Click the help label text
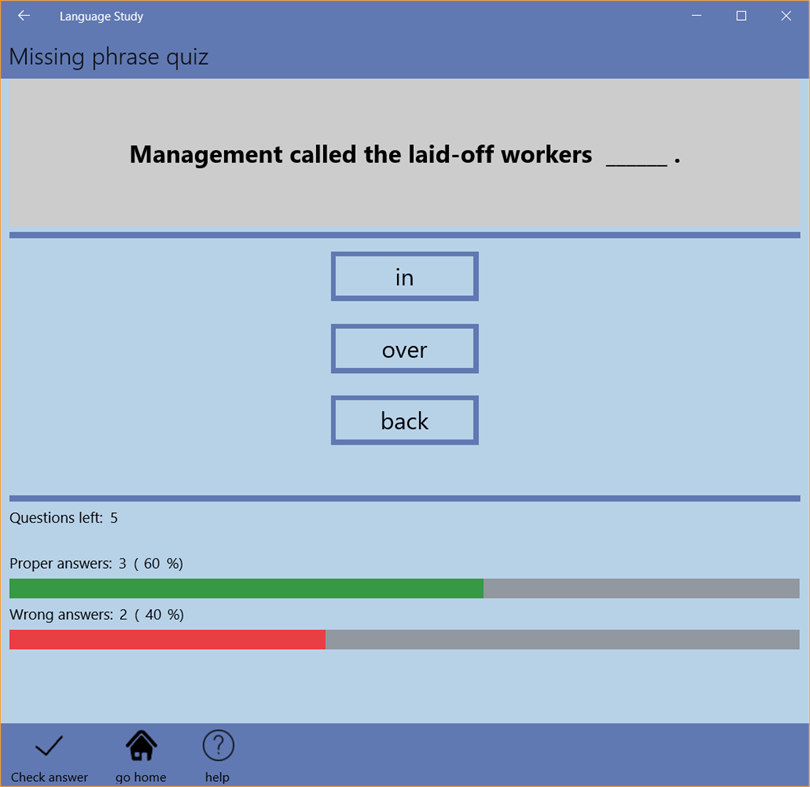 click(217, 777)
